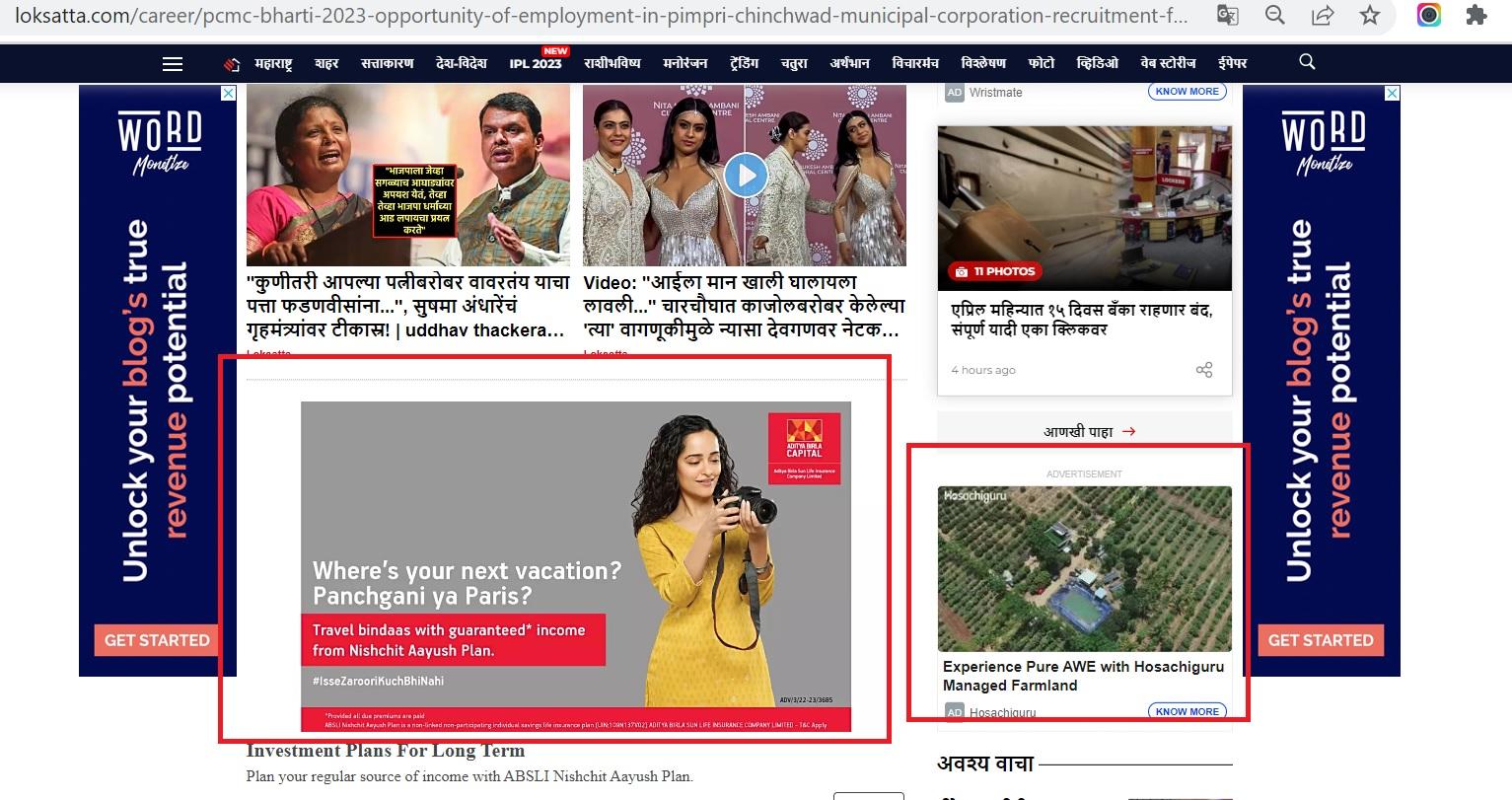The image size is (1512, 800).
Task: Click KNOW MORE on the Wristmate ad
Action: [x=1188, y=91]
